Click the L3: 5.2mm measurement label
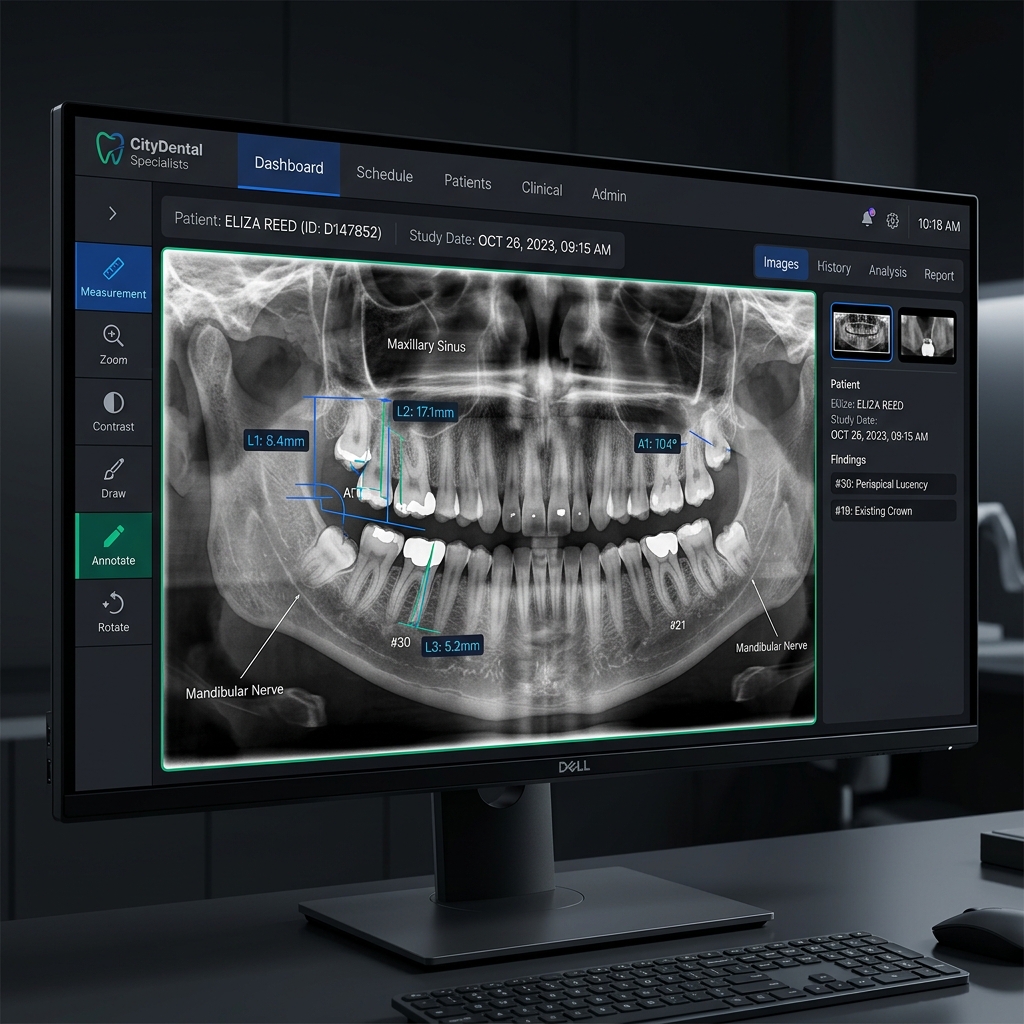This screenshot has height=1024, width=1024. pos(453,647)
